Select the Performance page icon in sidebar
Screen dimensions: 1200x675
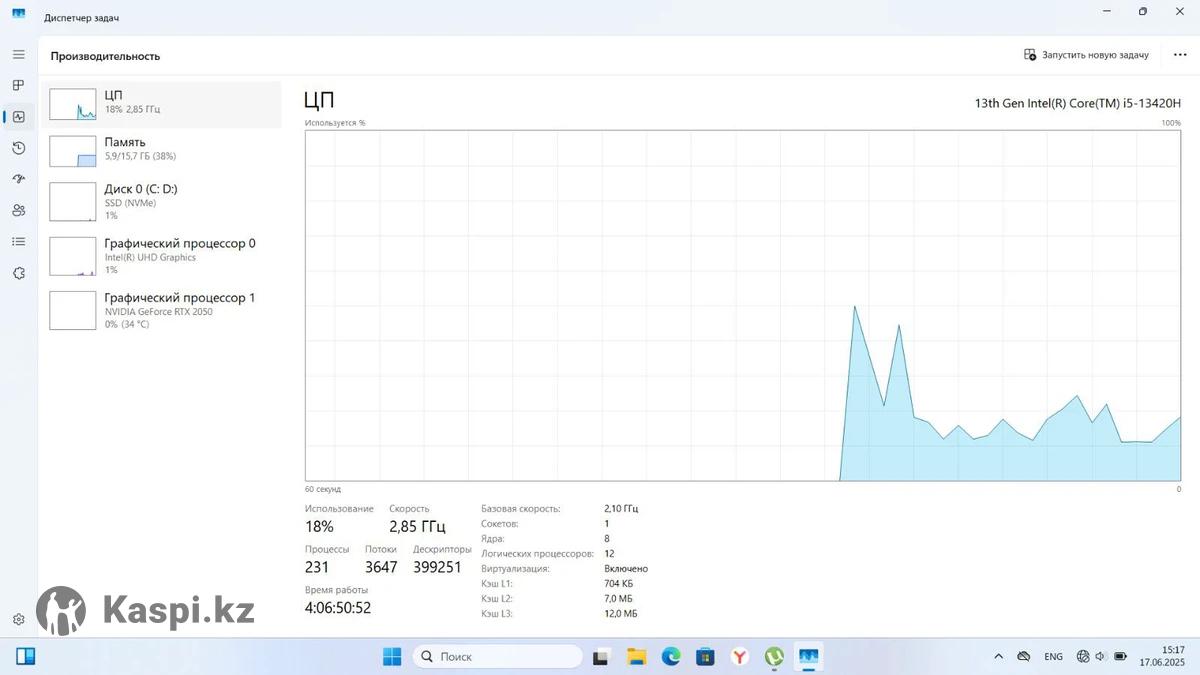pos(18,117)
